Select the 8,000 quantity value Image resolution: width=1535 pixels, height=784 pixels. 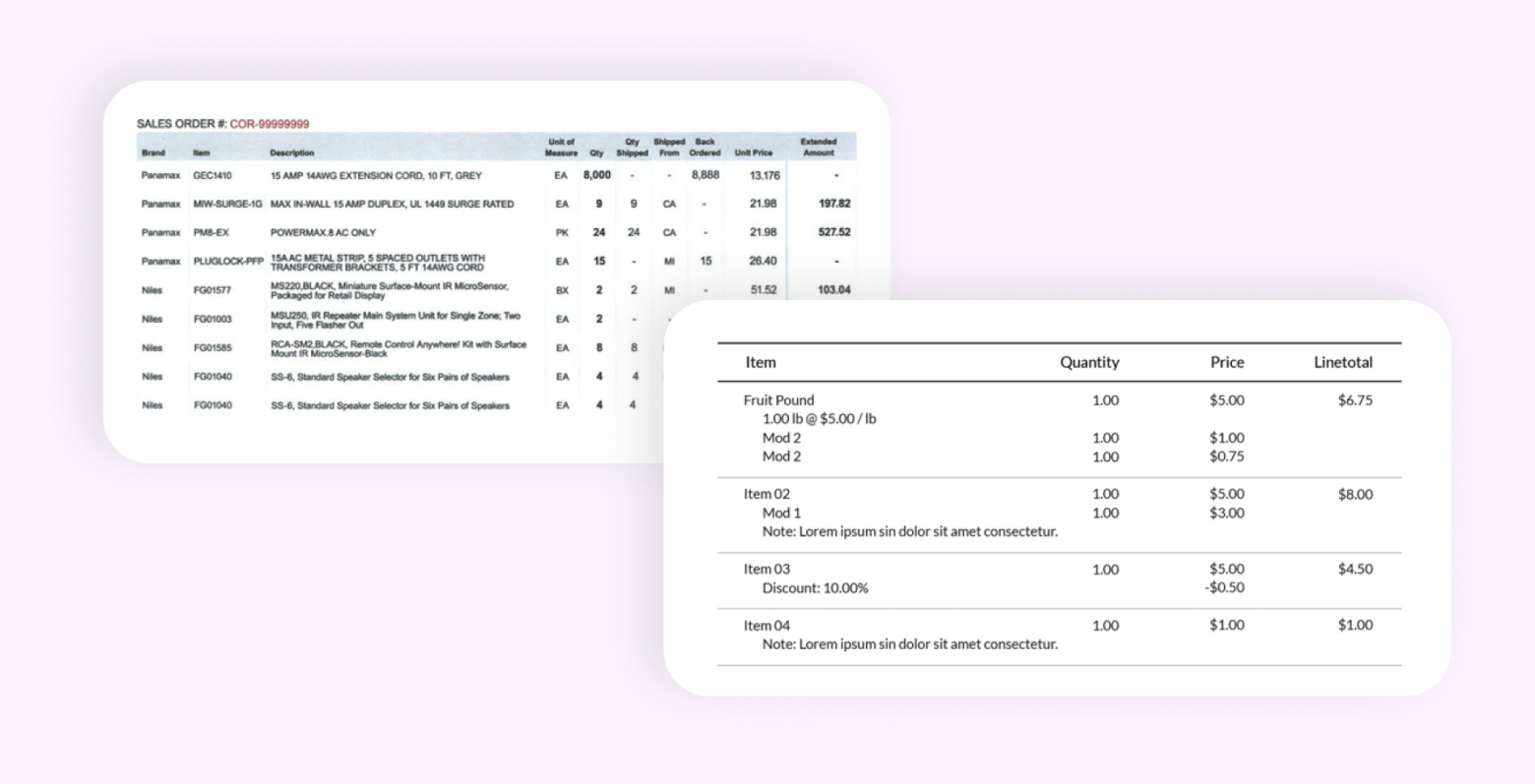pyautogui.click(x=596, y=175)
